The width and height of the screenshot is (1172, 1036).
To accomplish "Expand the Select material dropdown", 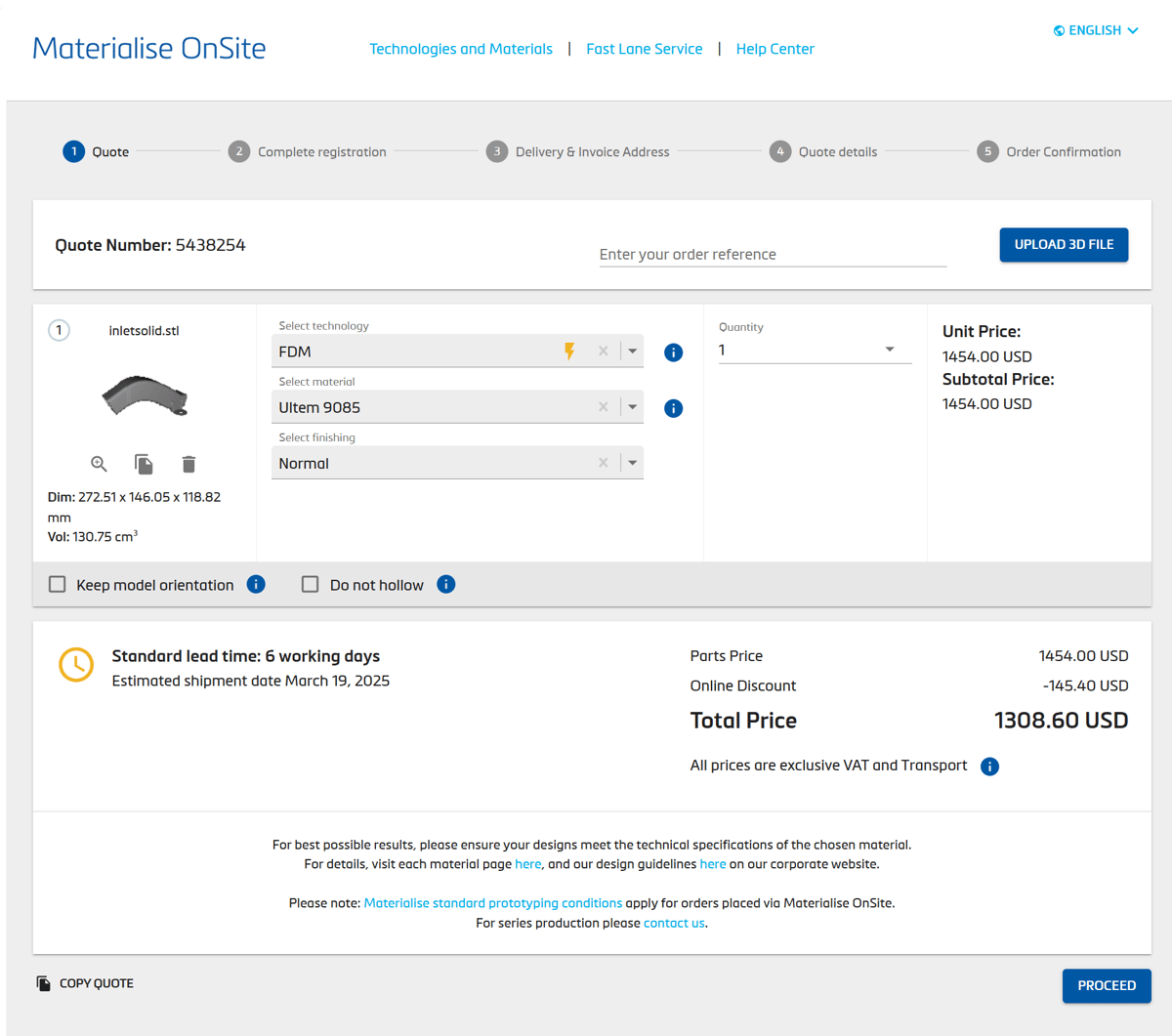I will tap(633, 407).
